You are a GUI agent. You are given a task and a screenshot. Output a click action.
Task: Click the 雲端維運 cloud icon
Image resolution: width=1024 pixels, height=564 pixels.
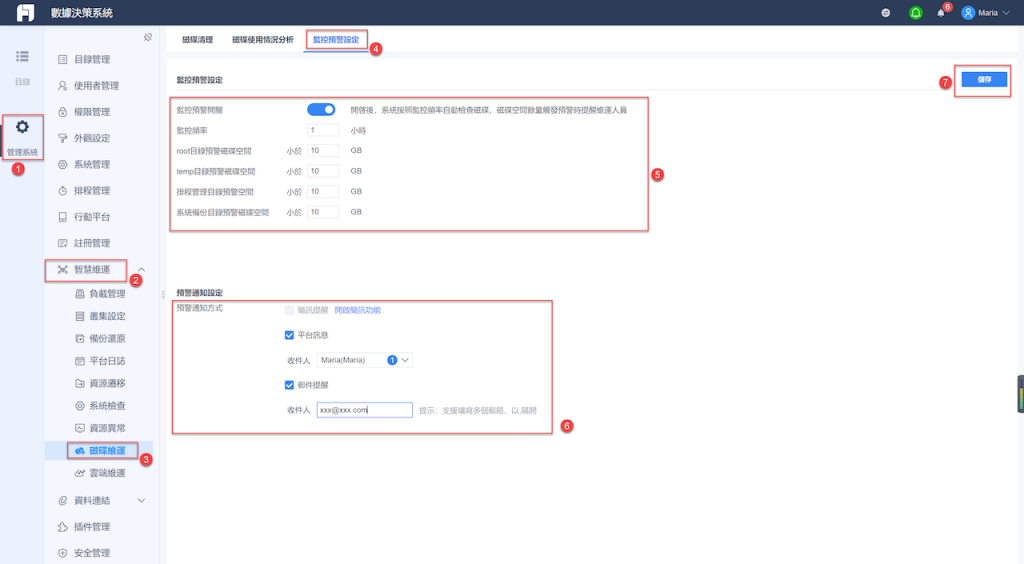pyautogui.click(x=80, y=473)
